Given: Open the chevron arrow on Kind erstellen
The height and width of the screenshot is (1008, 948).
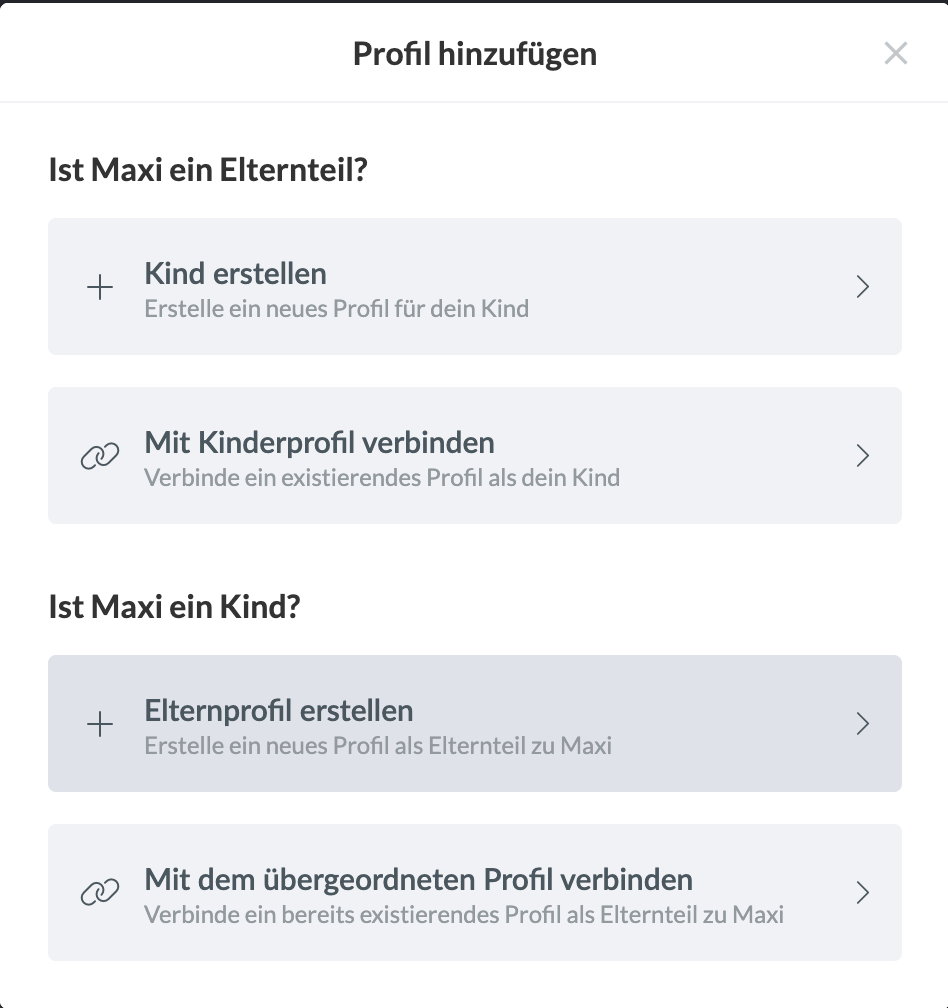Looking at the screenshot, I should [863, 288].
